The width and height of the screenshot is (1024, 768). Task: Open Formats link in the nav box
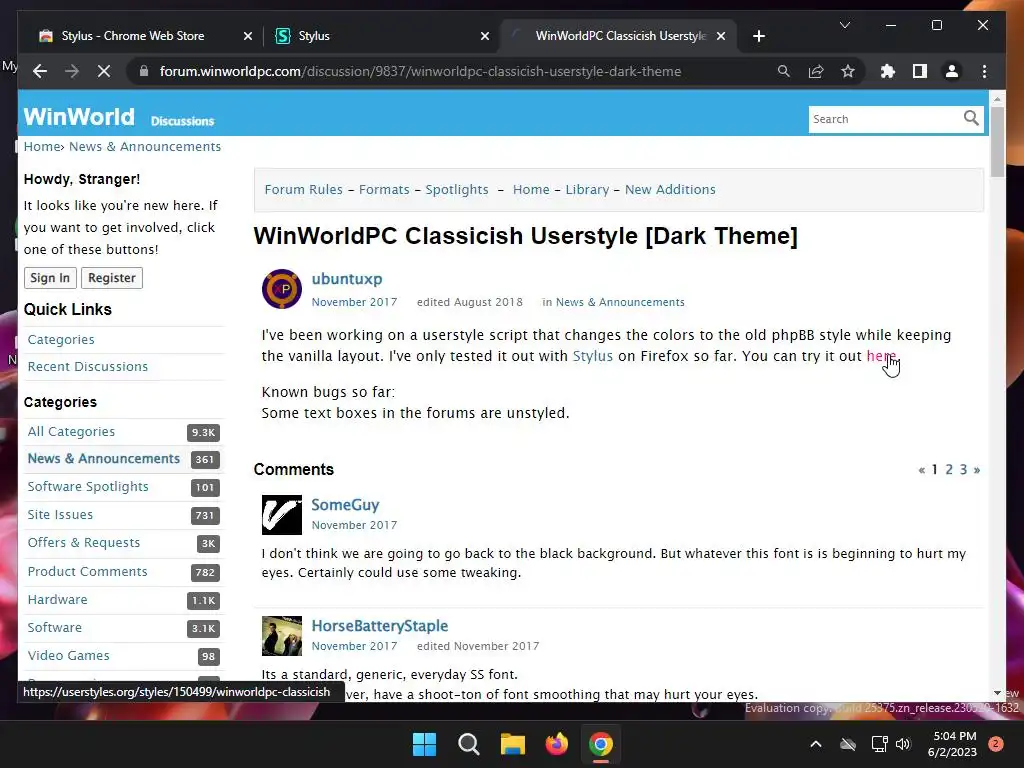[384, 189]
